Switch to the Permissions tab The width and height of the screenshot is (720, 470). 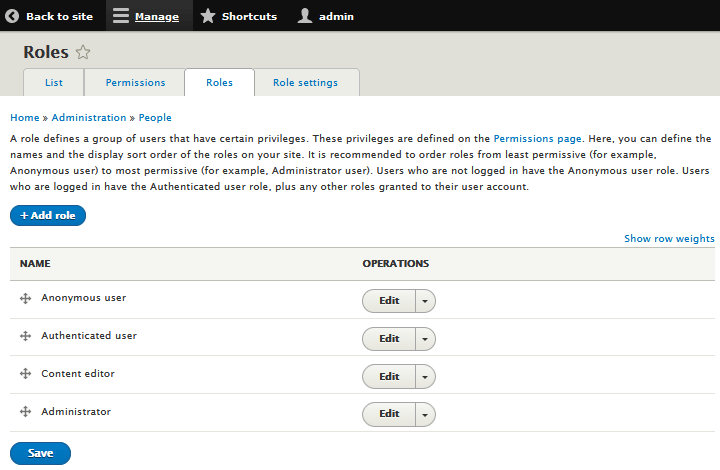pyautogui.click(x=134, y=83)
